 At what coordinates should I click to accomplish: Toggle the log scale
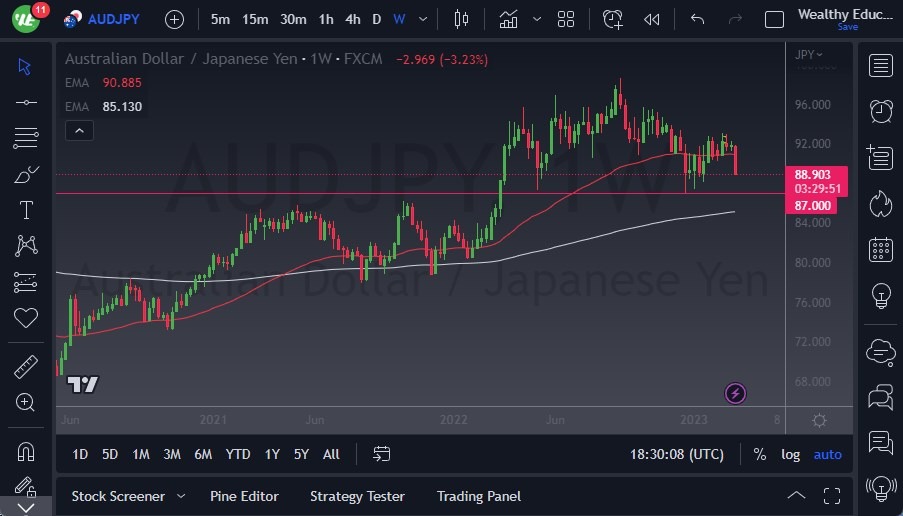click(791, 454)
